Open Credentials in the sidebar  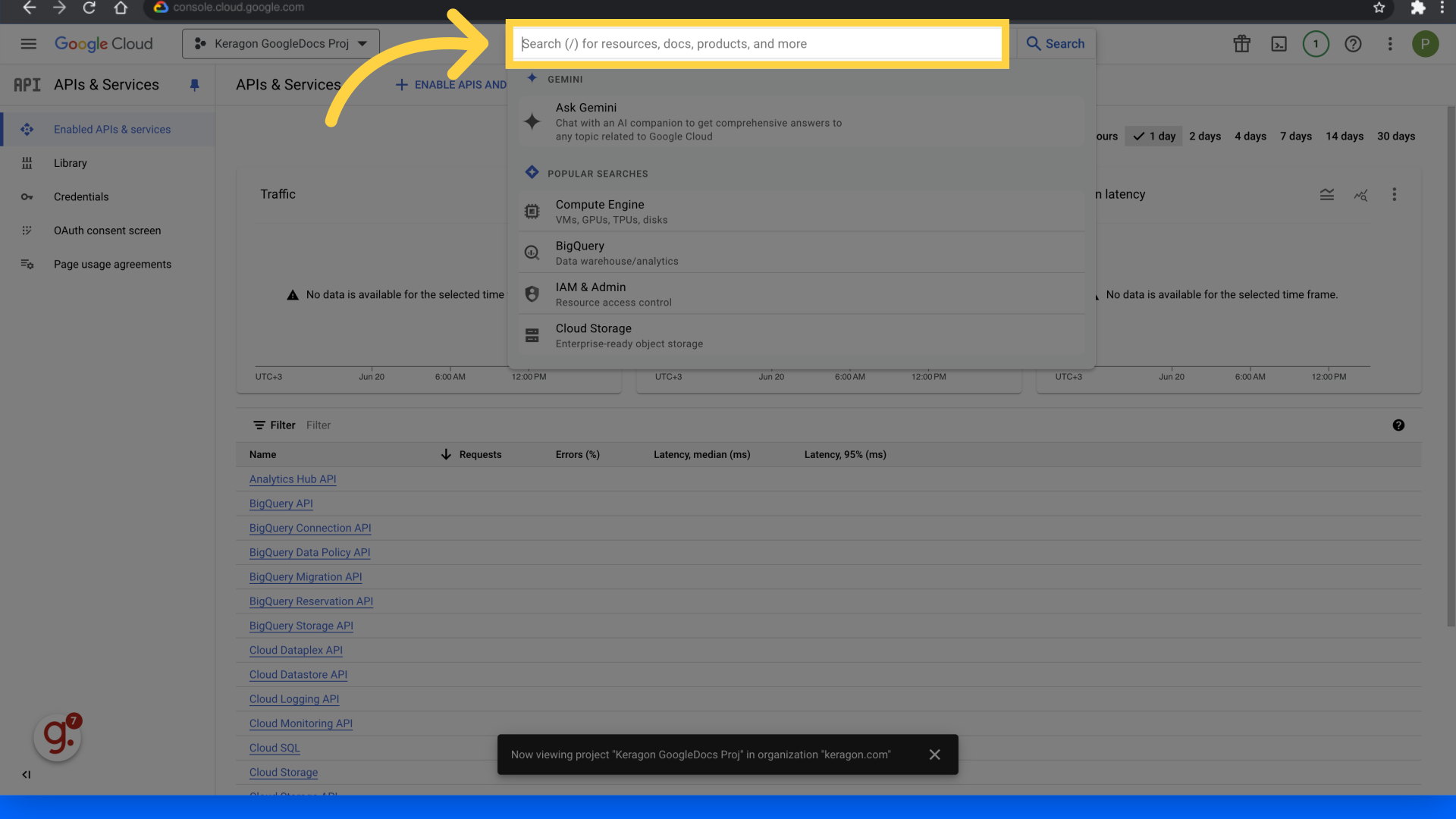pos(108,197)
